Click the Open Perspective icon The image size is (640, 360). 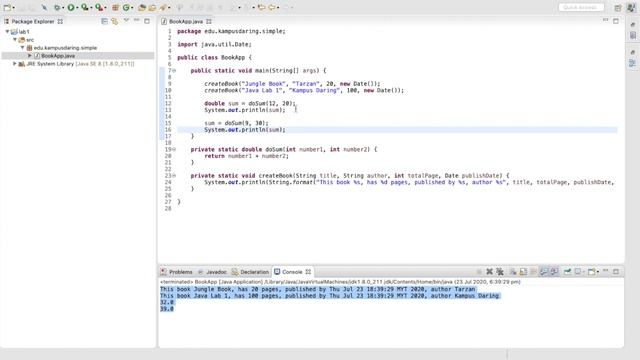(x=618, y=7)
